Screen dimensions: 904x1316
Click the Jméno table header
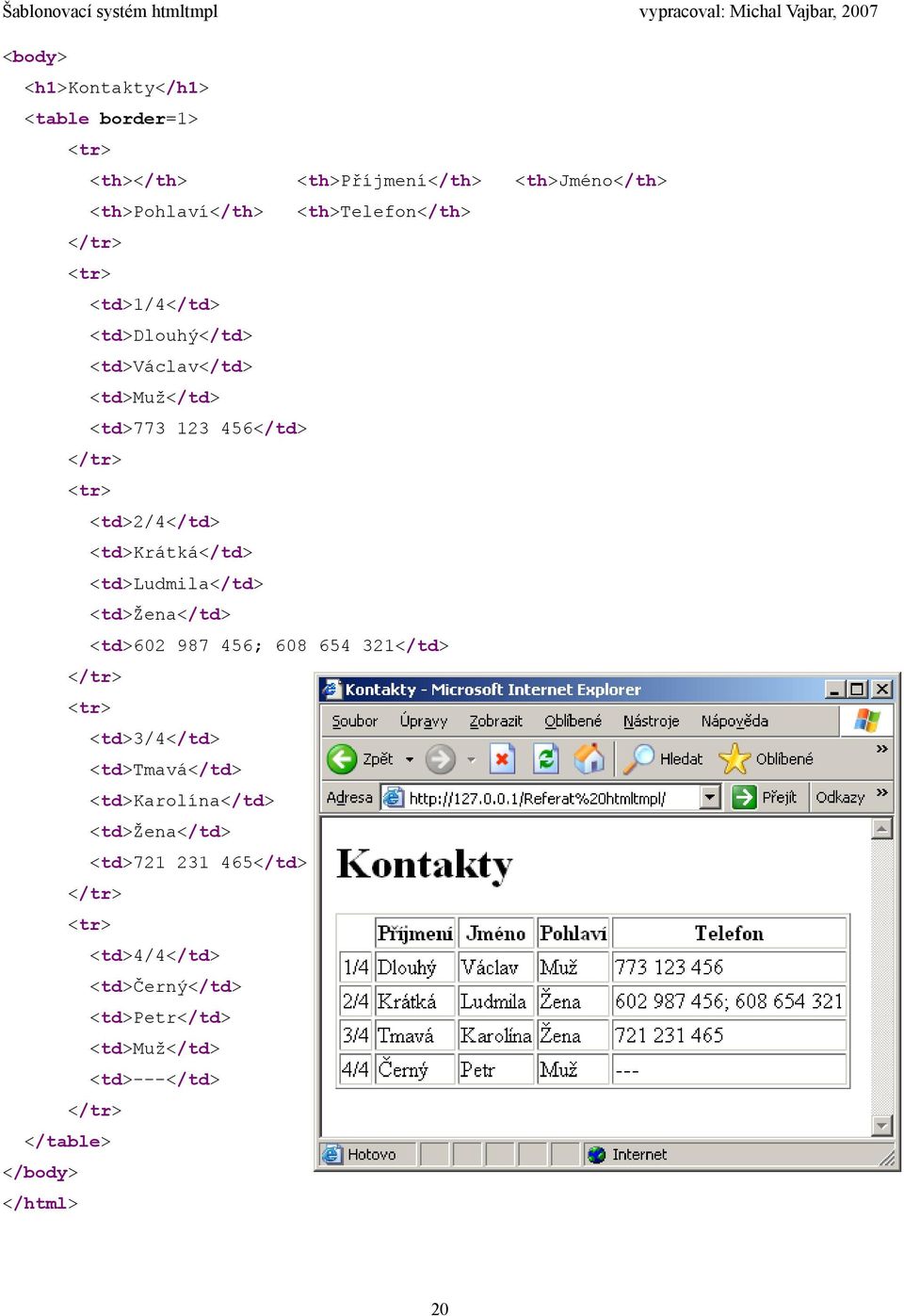[x=496, y=934]
